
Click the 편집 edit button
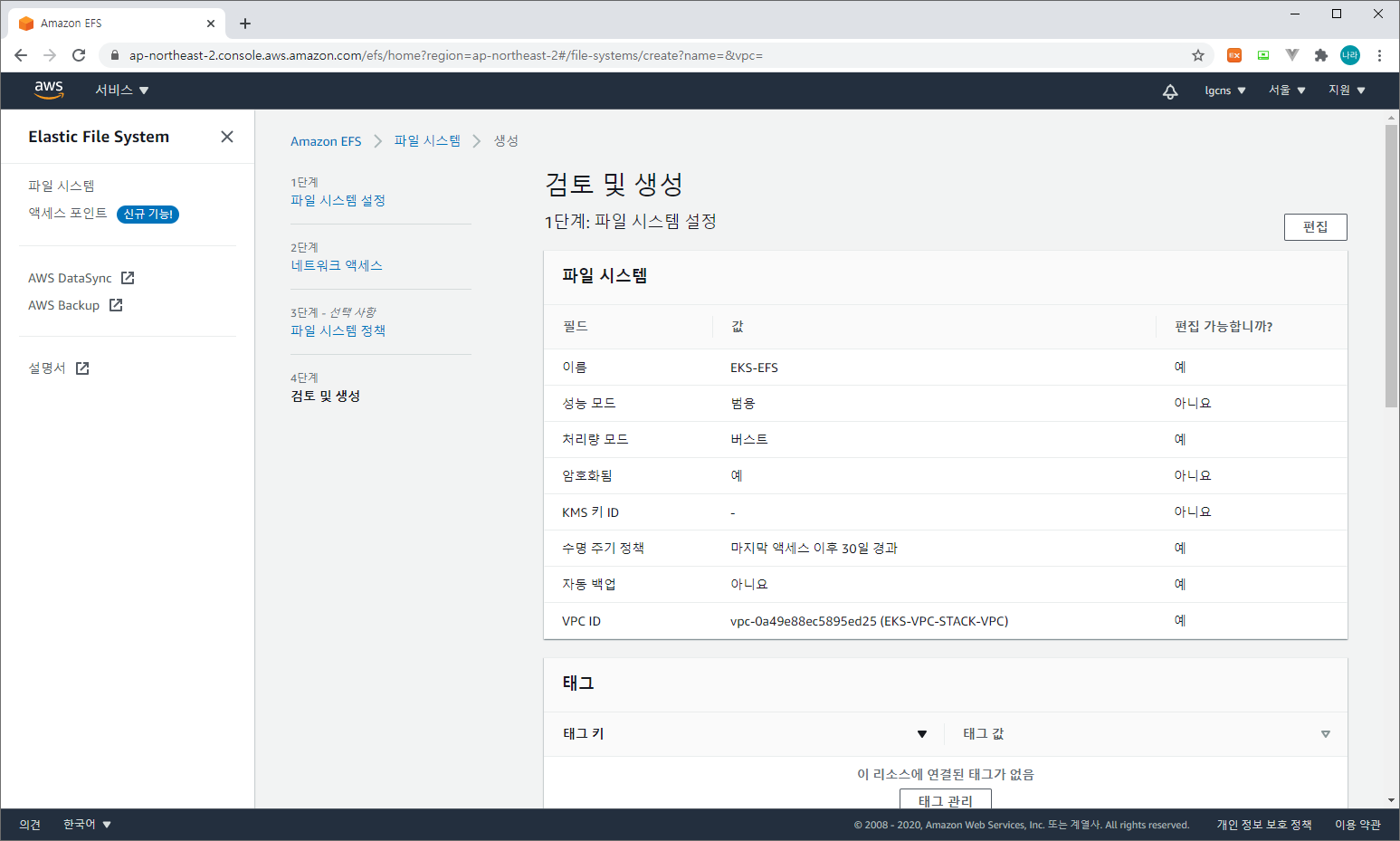point(1316,227)
